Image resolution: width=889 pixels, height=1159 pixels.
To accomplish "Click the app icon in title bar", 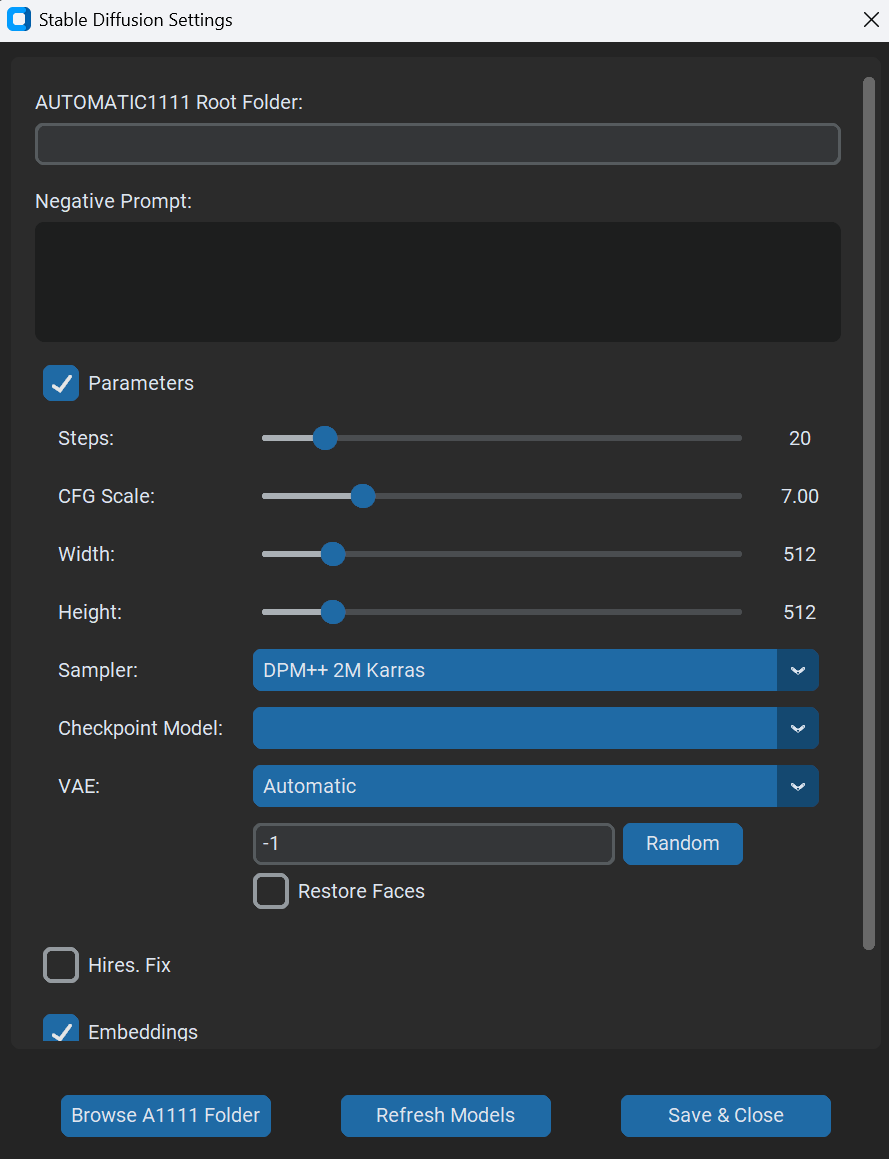I will (18, 20).
